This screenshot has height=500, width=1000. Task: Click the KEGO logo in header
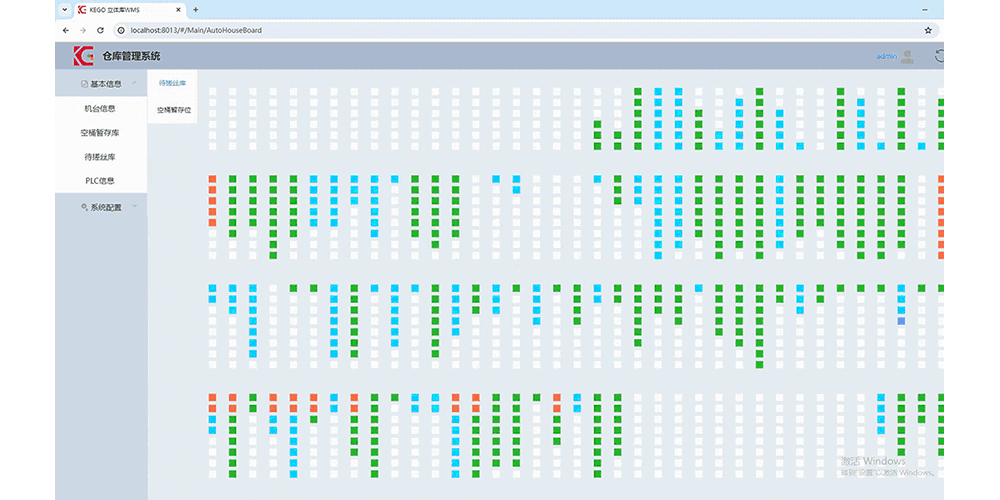click(83, 56)
